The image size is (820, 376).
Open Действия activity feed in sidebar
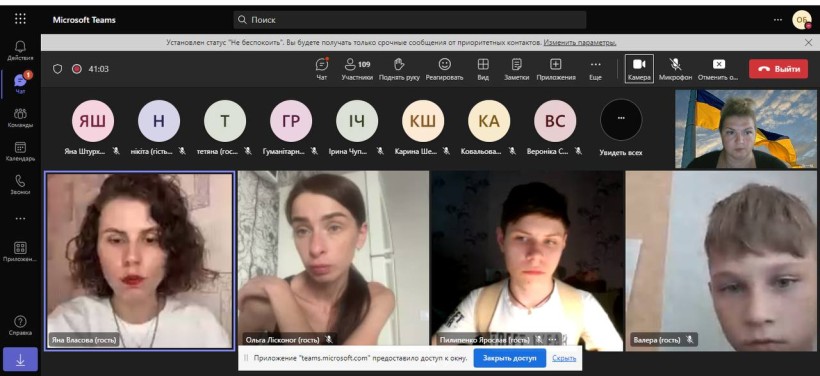(20, 51)
